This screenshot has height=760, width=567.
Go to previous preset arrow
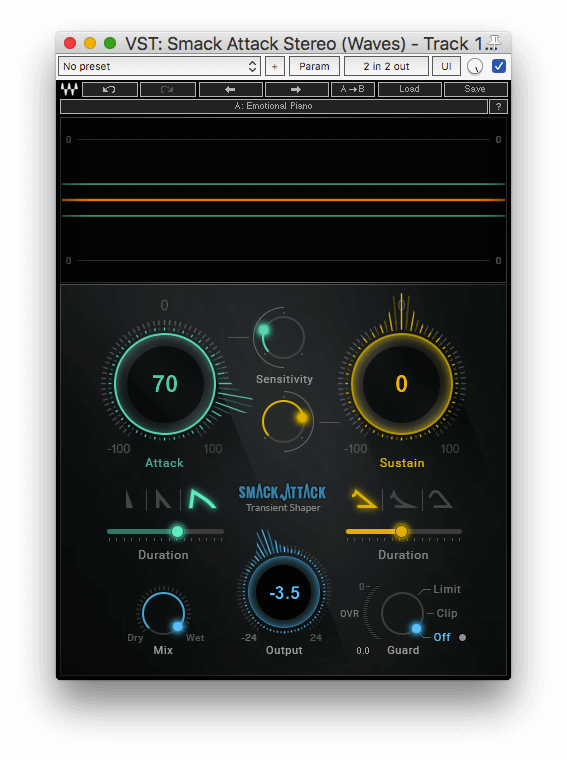coord(231,89)
